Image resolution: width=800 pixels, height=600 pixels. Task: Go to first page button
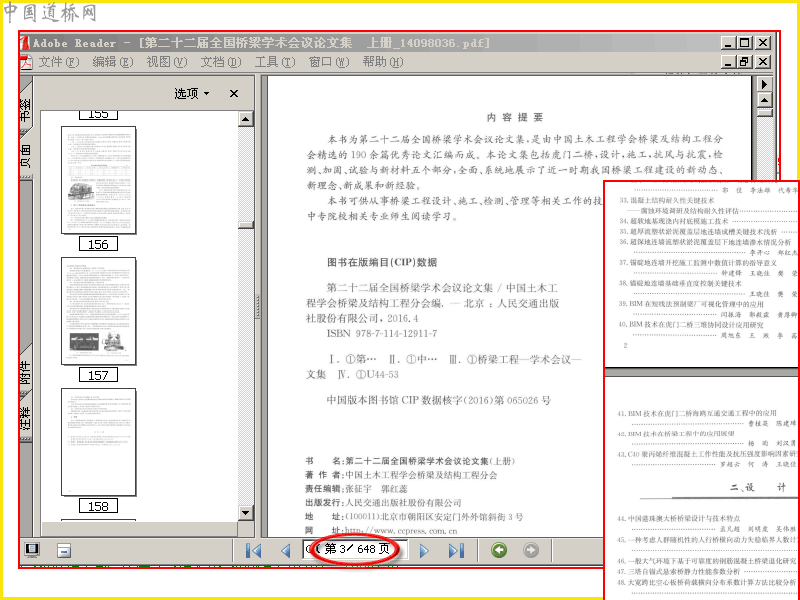254,551
